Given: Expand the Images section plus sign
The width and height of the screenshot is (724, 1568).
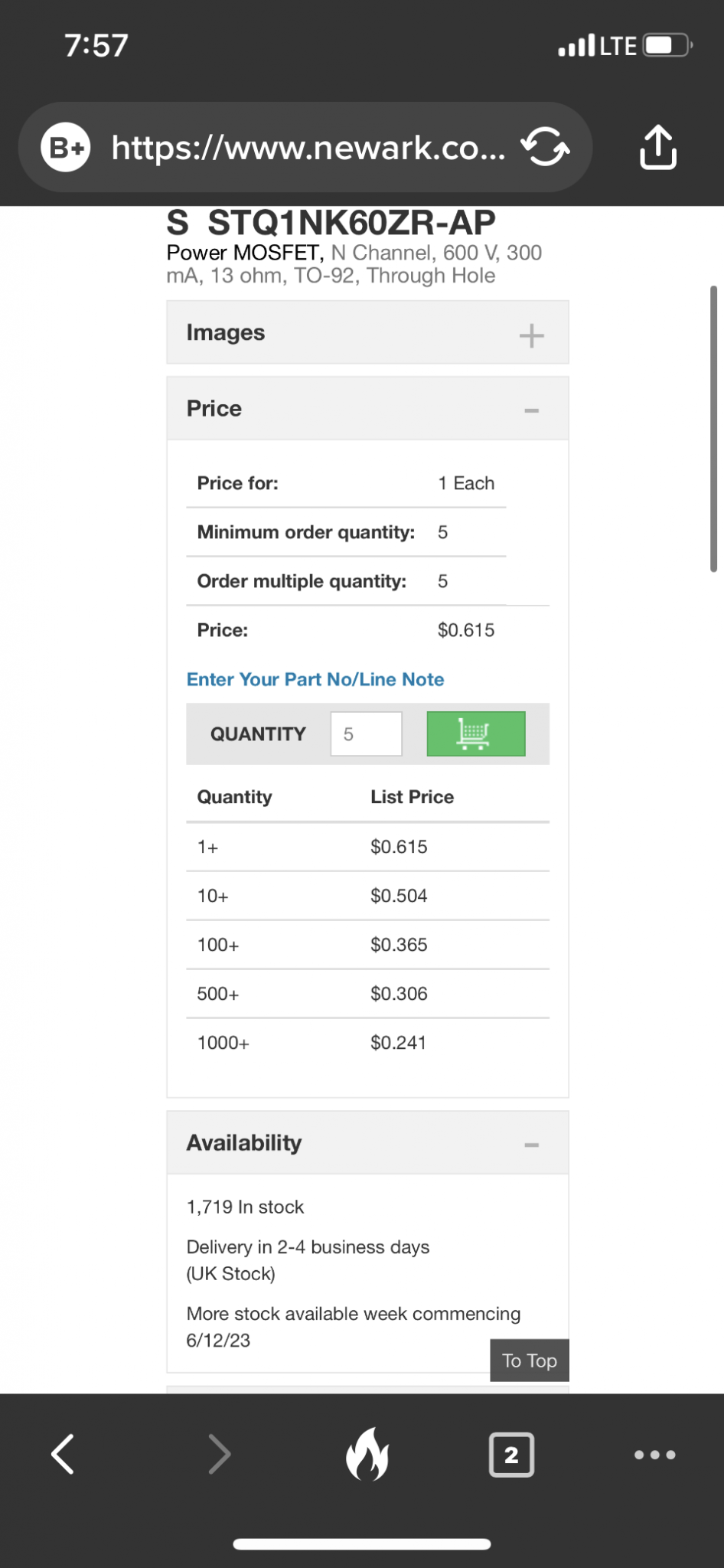Looking at the screenshot, I should click(x=531, y=335).
